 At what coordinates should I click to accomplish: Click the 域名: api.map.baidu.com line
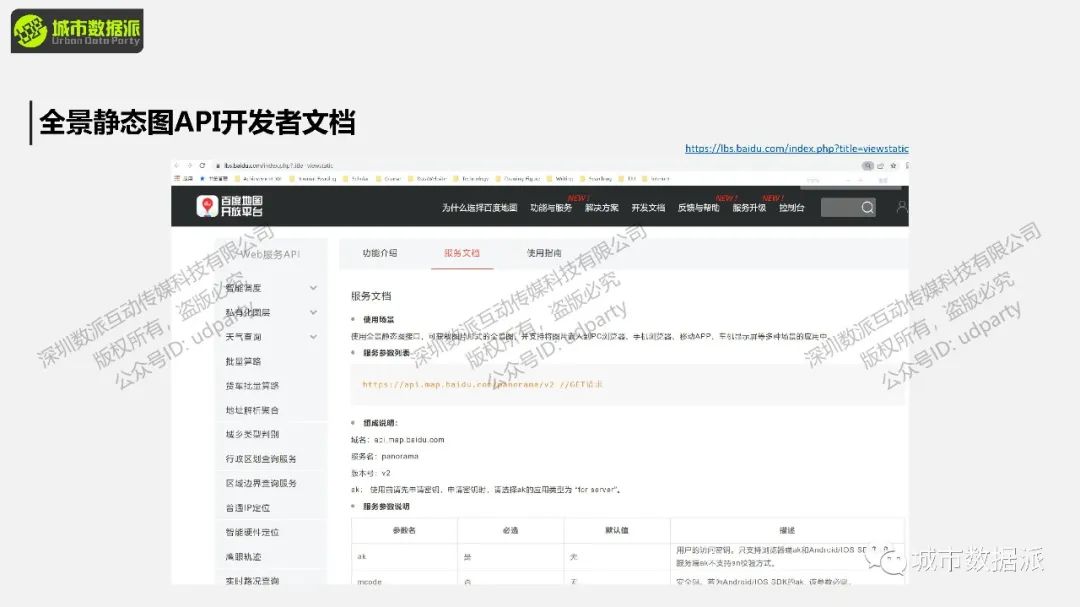397,440
